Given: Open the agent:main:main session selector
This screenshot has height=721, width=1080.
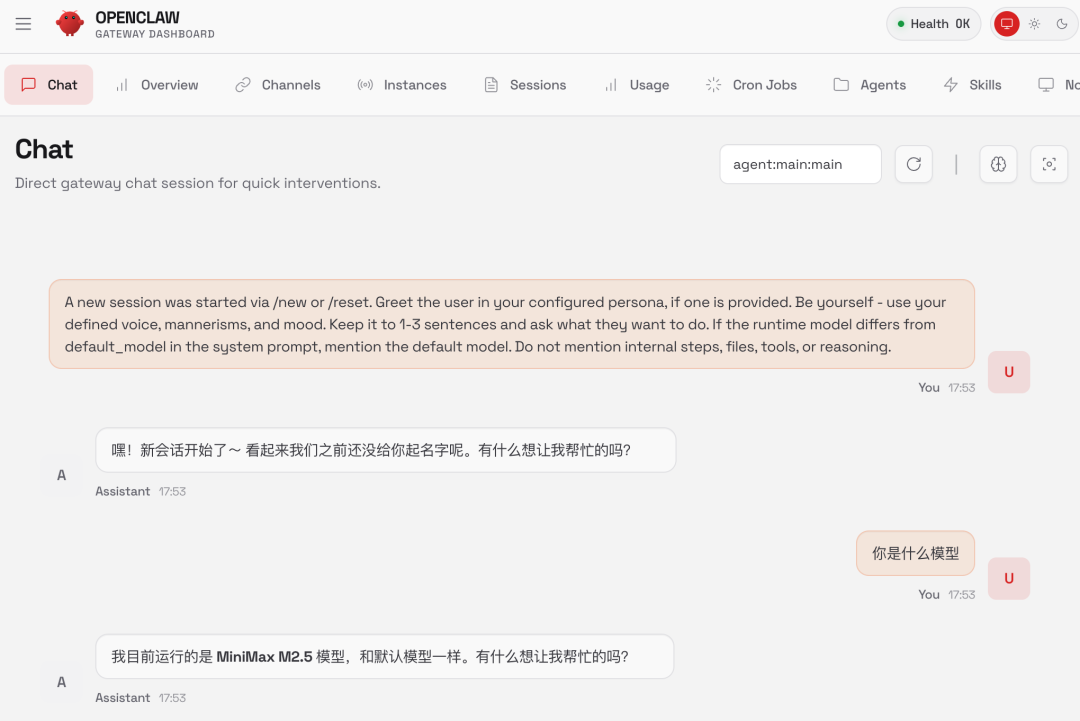Looking at the screenshot, I should pos(800,164).
